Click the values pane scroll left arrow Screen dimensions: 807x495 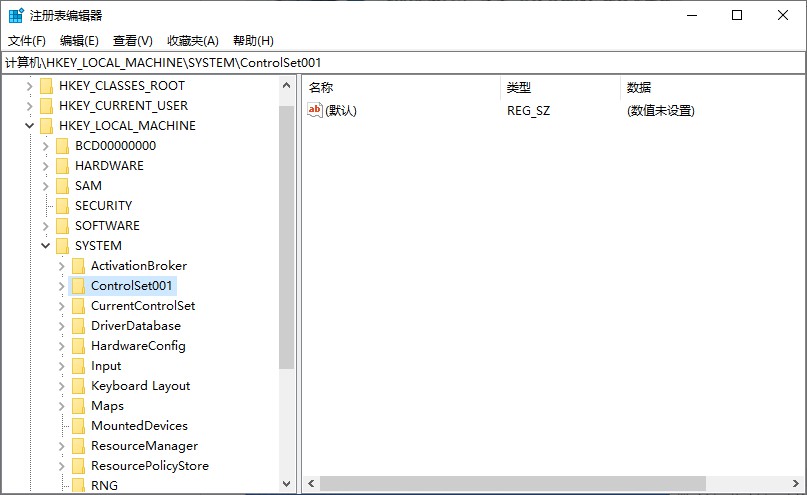[311, 484]
